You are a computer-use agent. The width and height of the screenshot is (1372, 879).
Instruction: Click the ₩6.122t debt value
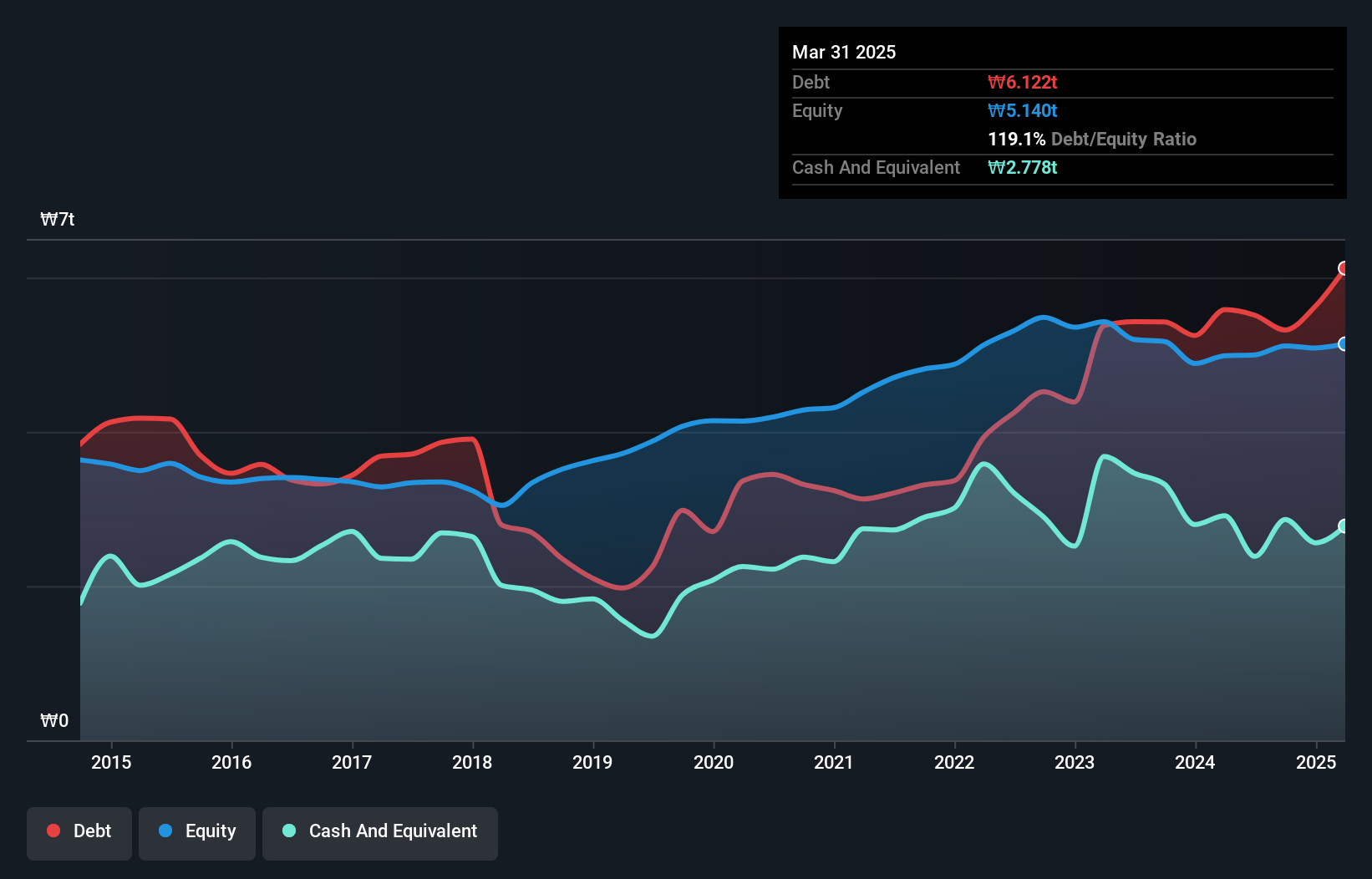[1023, 82]
